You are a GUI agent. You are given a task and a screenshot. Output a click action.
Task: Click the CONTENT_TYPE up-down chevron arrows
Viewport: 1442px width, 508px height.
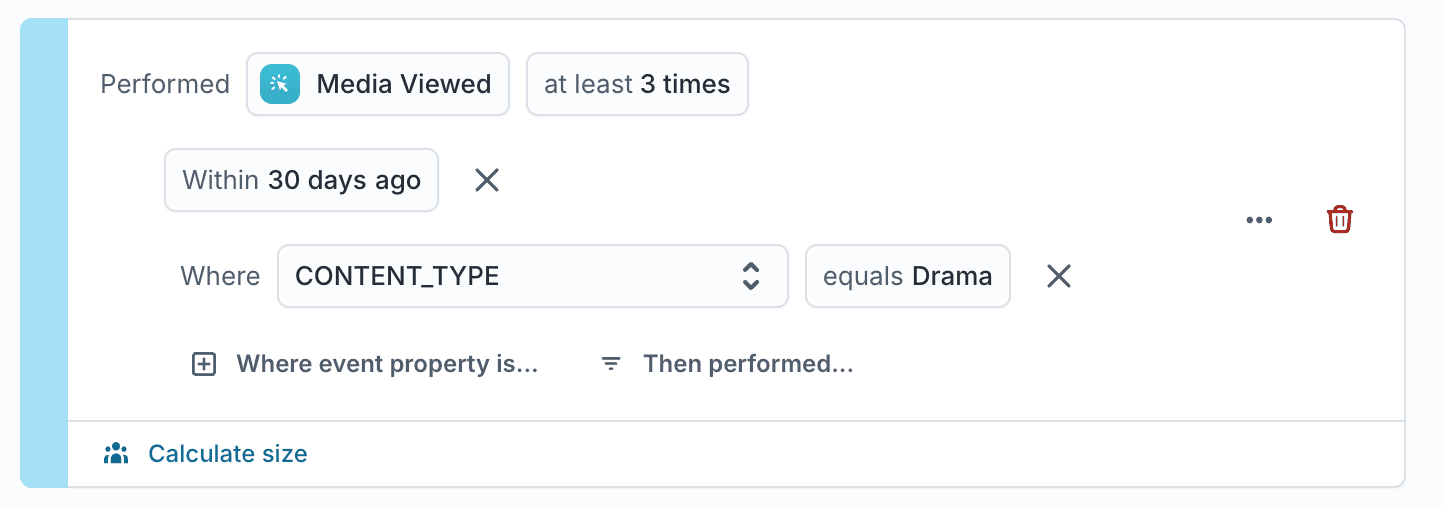(751, 276)
